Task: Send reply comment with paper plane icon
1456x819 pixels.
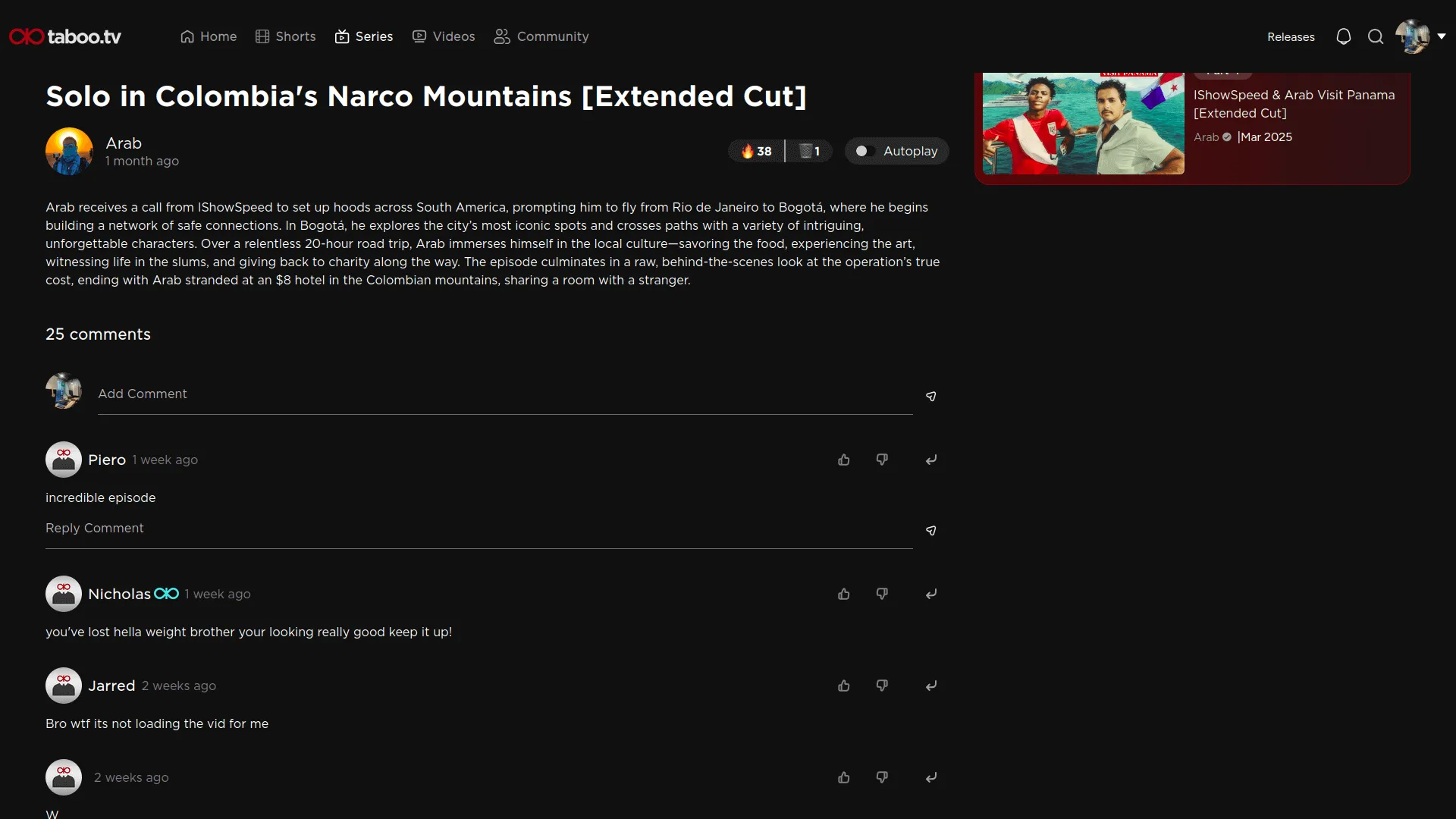Action: point(930,531)
